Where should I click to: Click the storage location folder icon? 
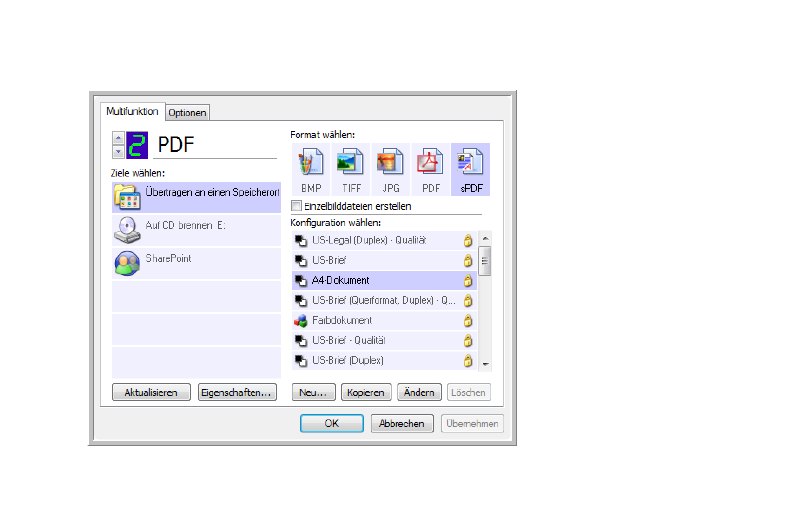tap(127, 197)
